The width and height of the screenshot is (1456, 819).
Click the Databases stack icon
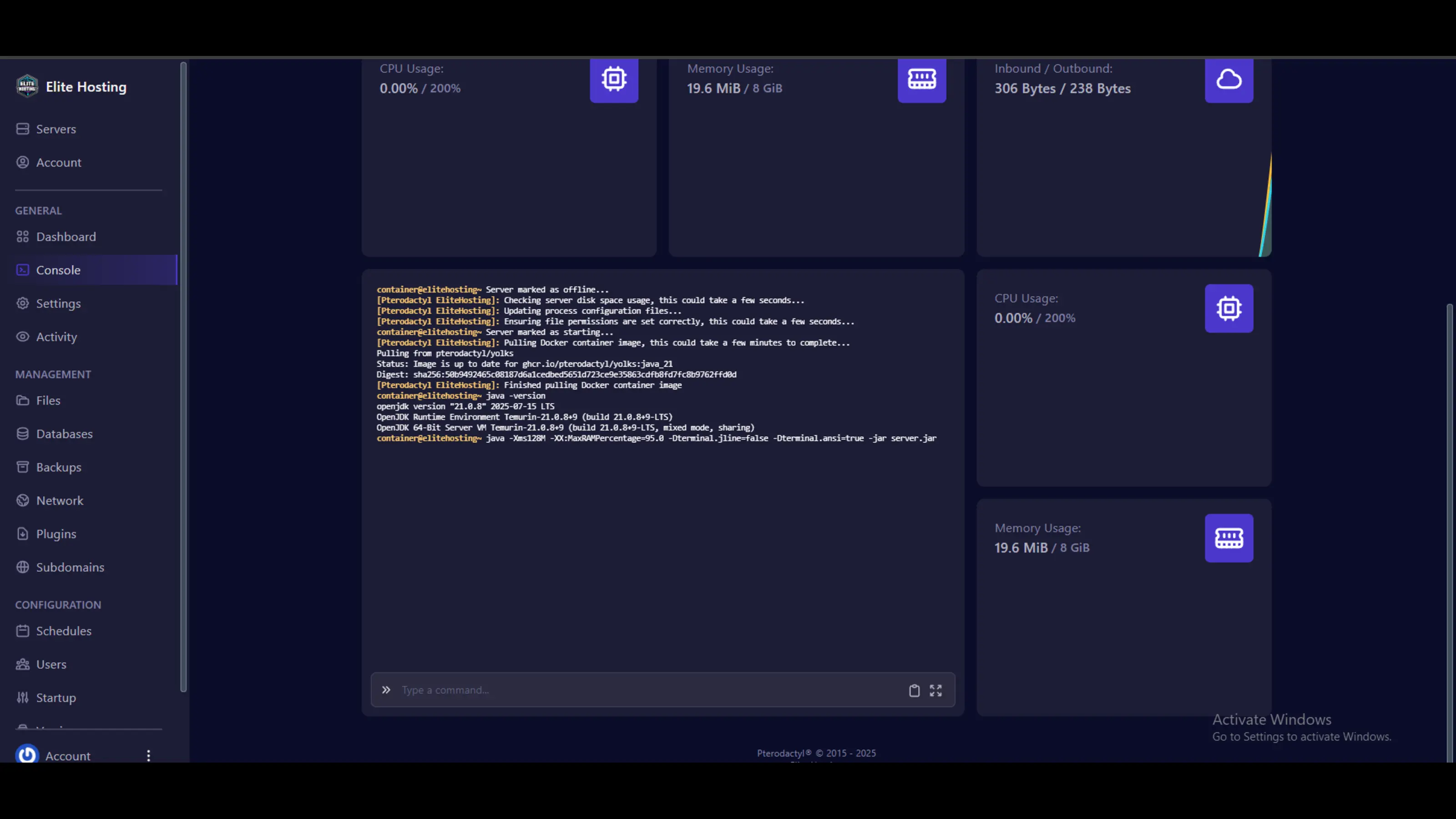pyautogui.click(x=23, y=434)
